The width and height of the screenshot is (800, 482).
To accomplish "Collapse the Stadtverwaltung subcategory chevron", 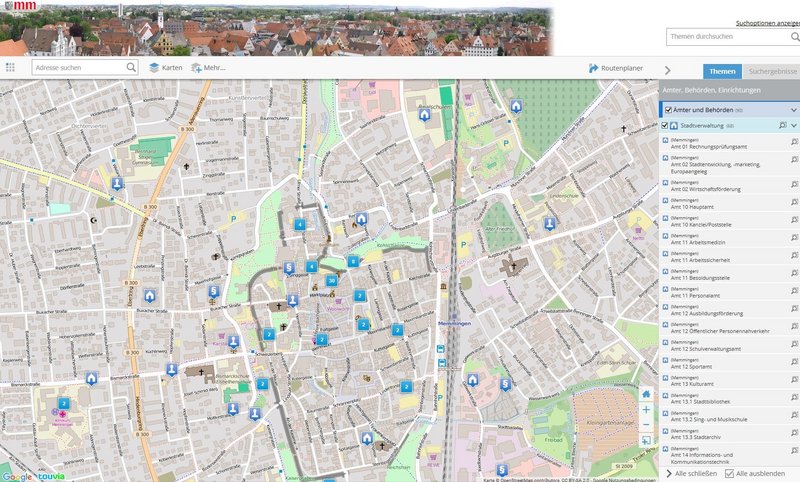I will pyautogui.click(x=794, y=126).
